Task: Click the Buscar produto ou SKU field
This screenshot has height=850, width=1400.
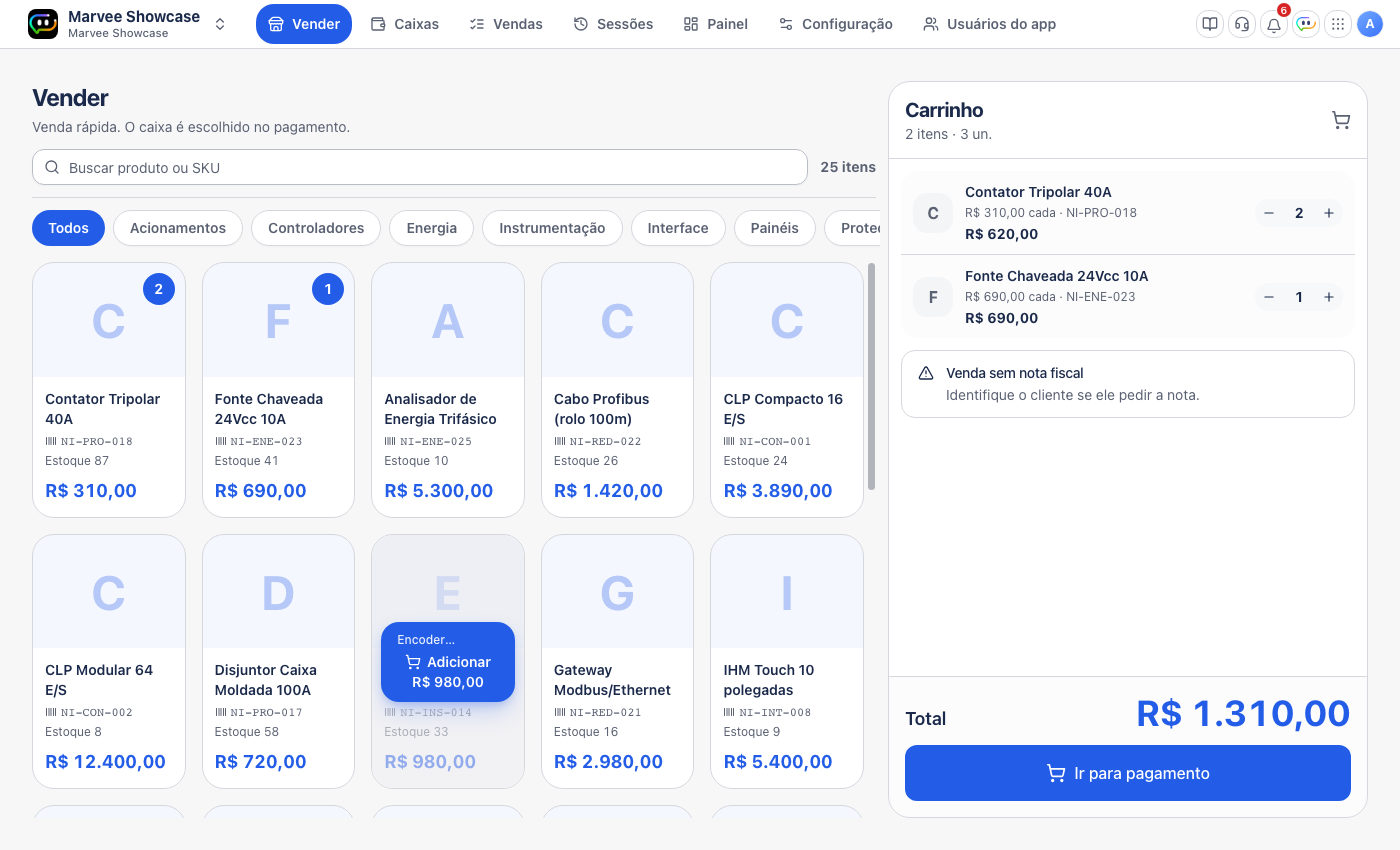Action: click(x=420, y=167)
